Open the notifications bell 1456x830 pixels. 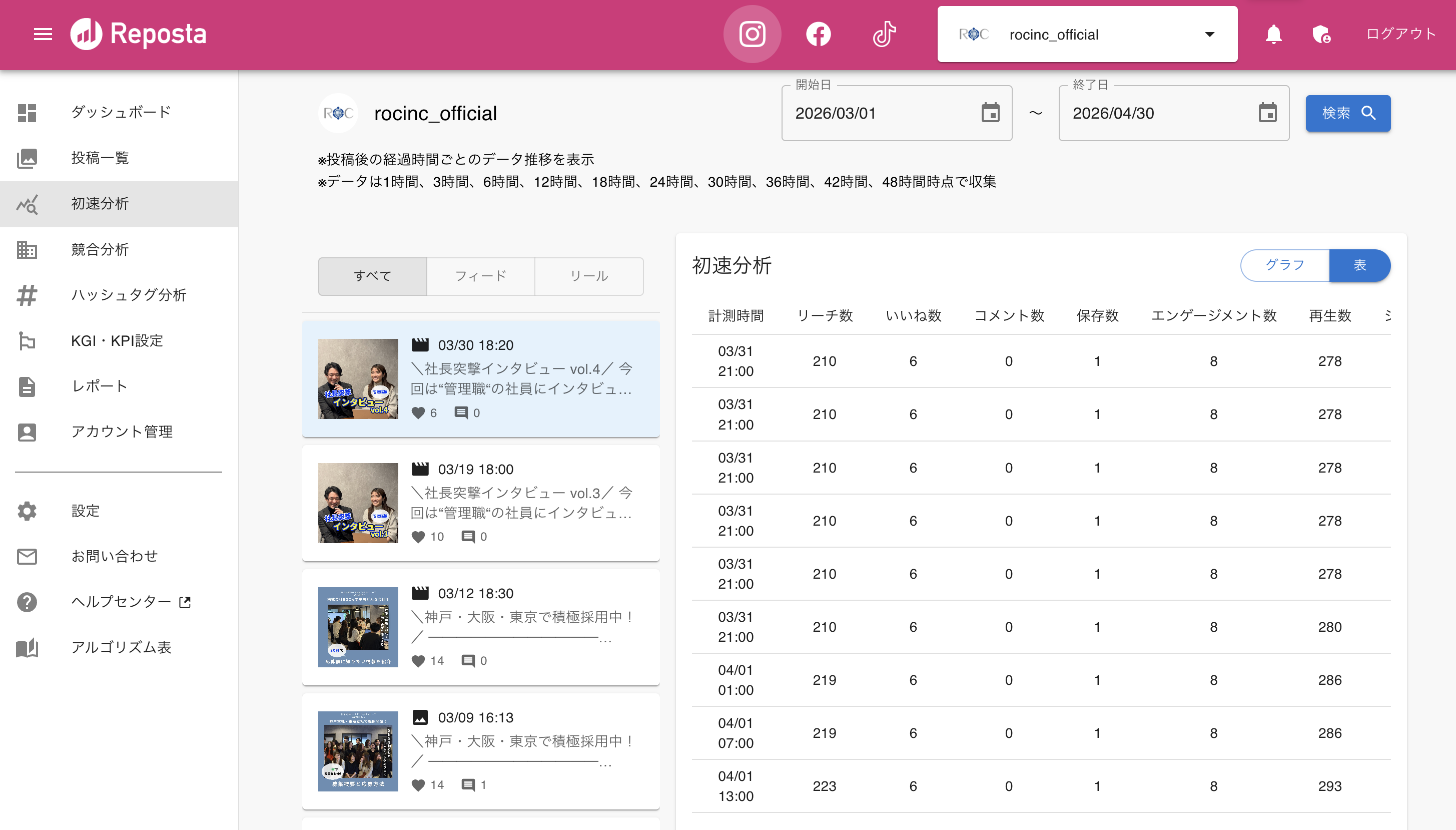coord(1274,34)
